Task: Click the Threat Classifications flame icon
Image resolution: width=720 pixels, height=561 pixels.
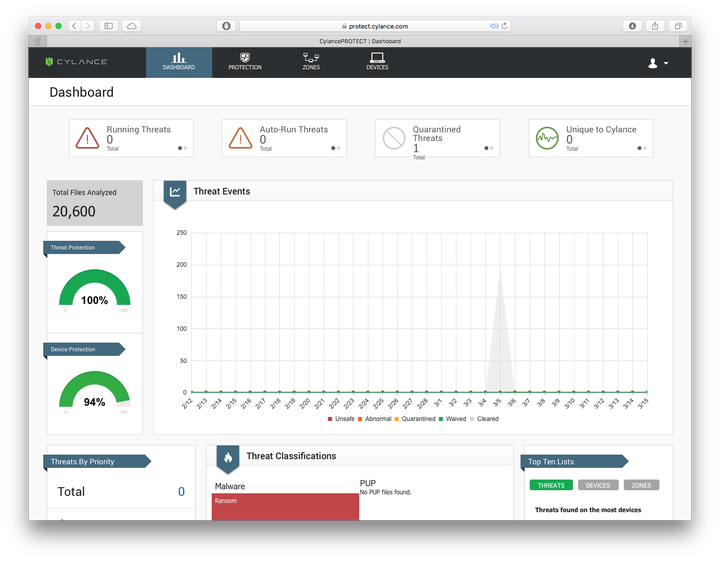Action: [x=228, y=458]
